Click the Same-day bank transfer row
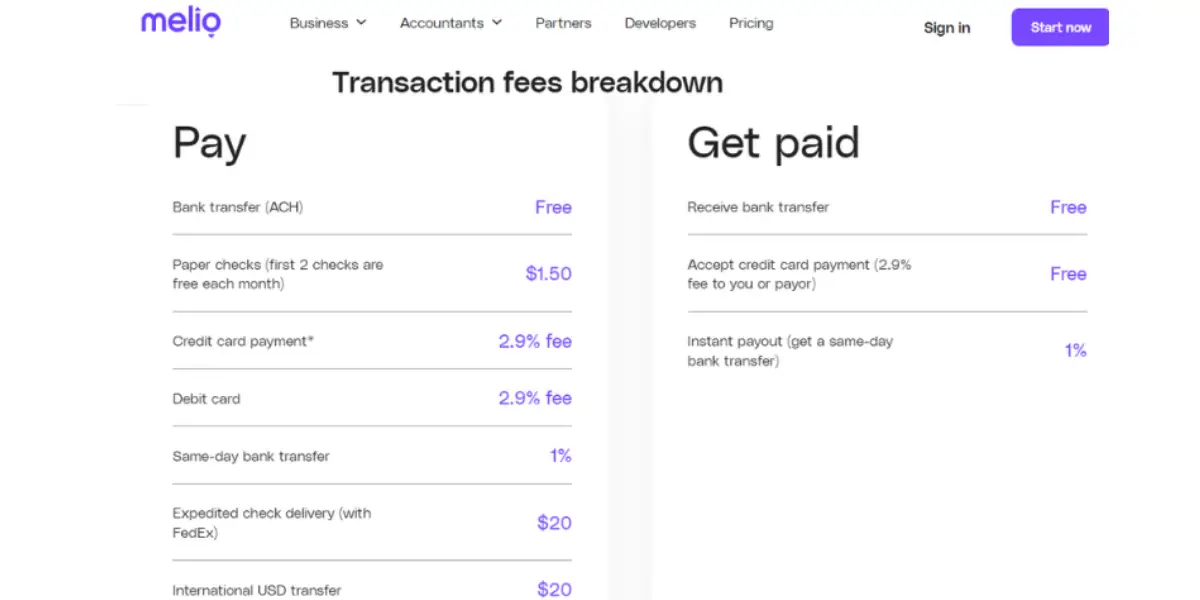Viewport: 1200px width, 600px height. [x=372, y=456]
